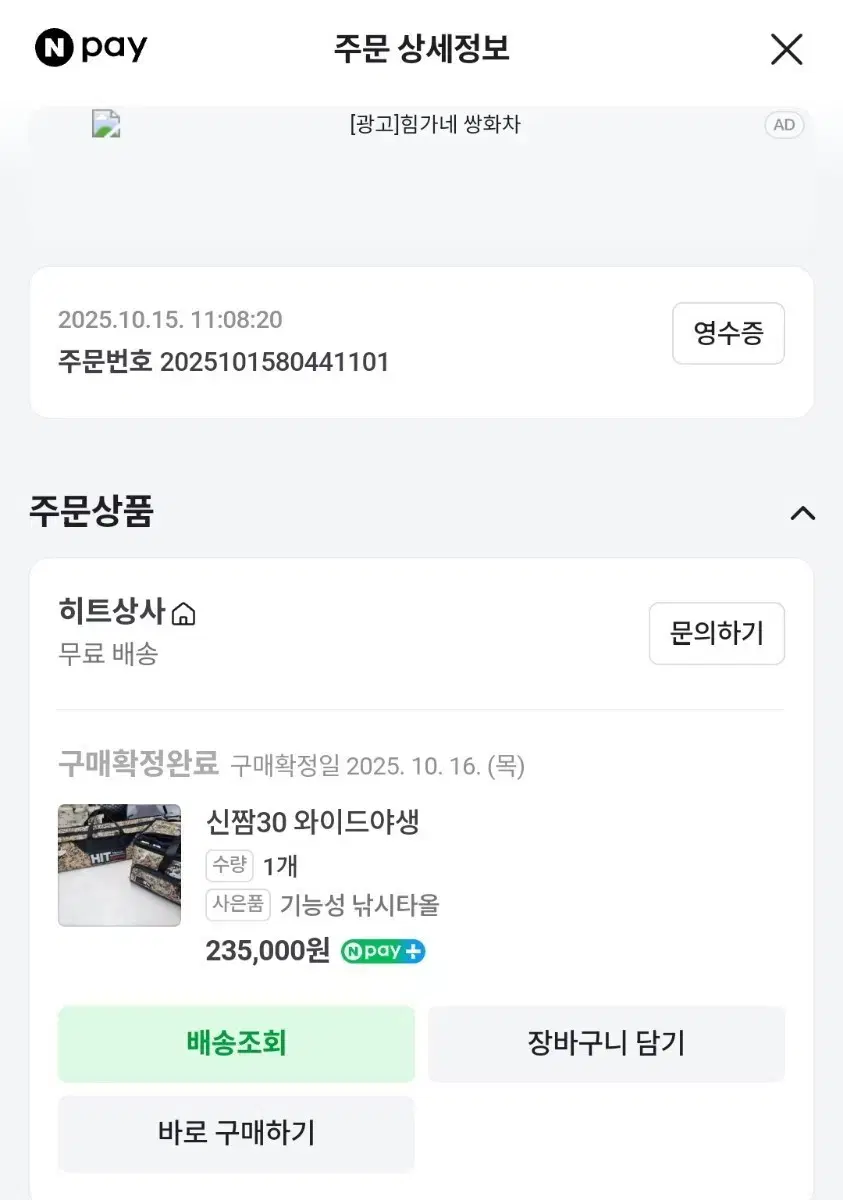This screenshot has height=1200, width=843.
Task: Click the broken ad image icon
Action: point(106,124)
